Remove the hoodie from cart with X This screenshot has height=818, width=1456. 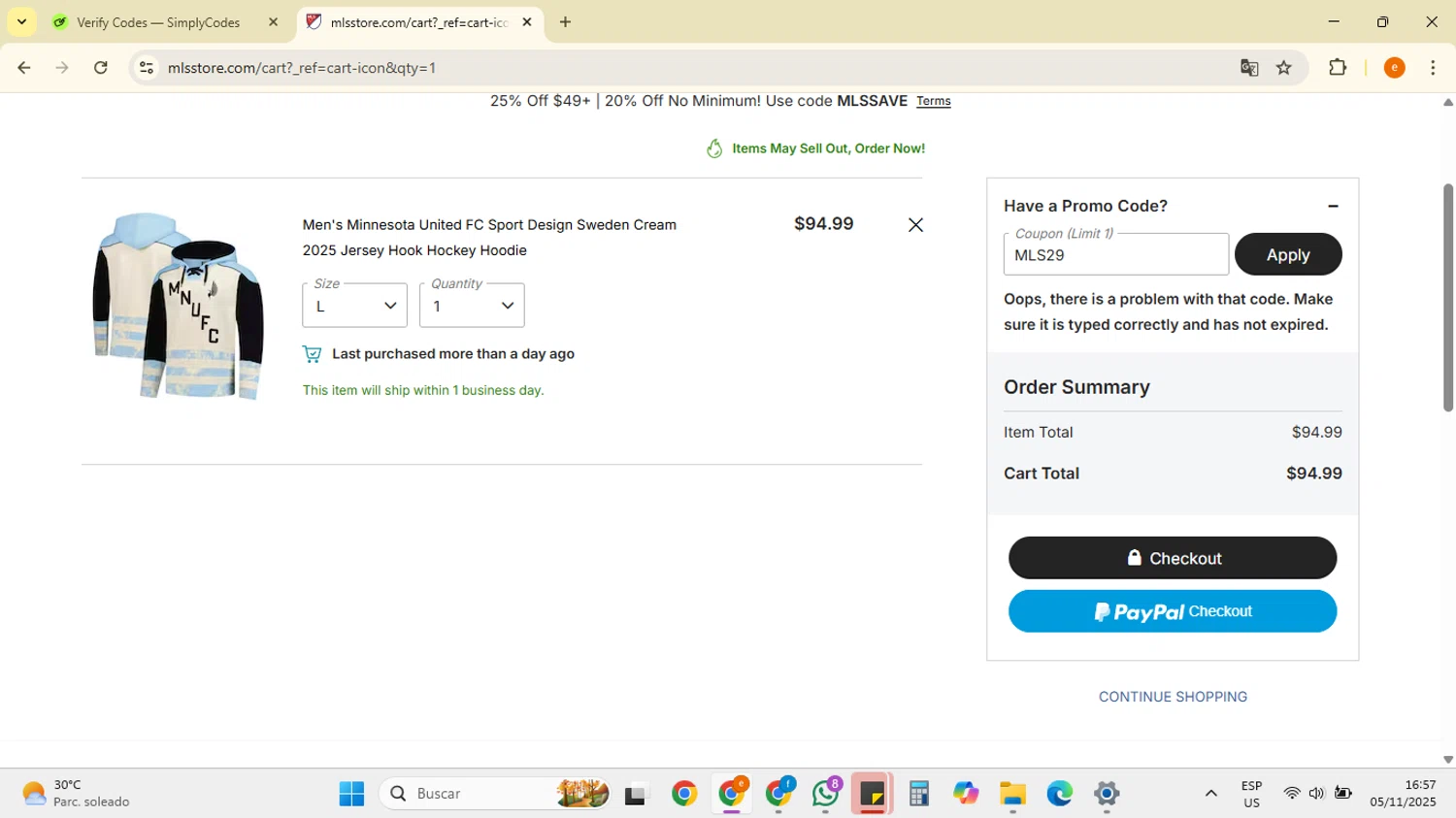click(x=915, y=225)
